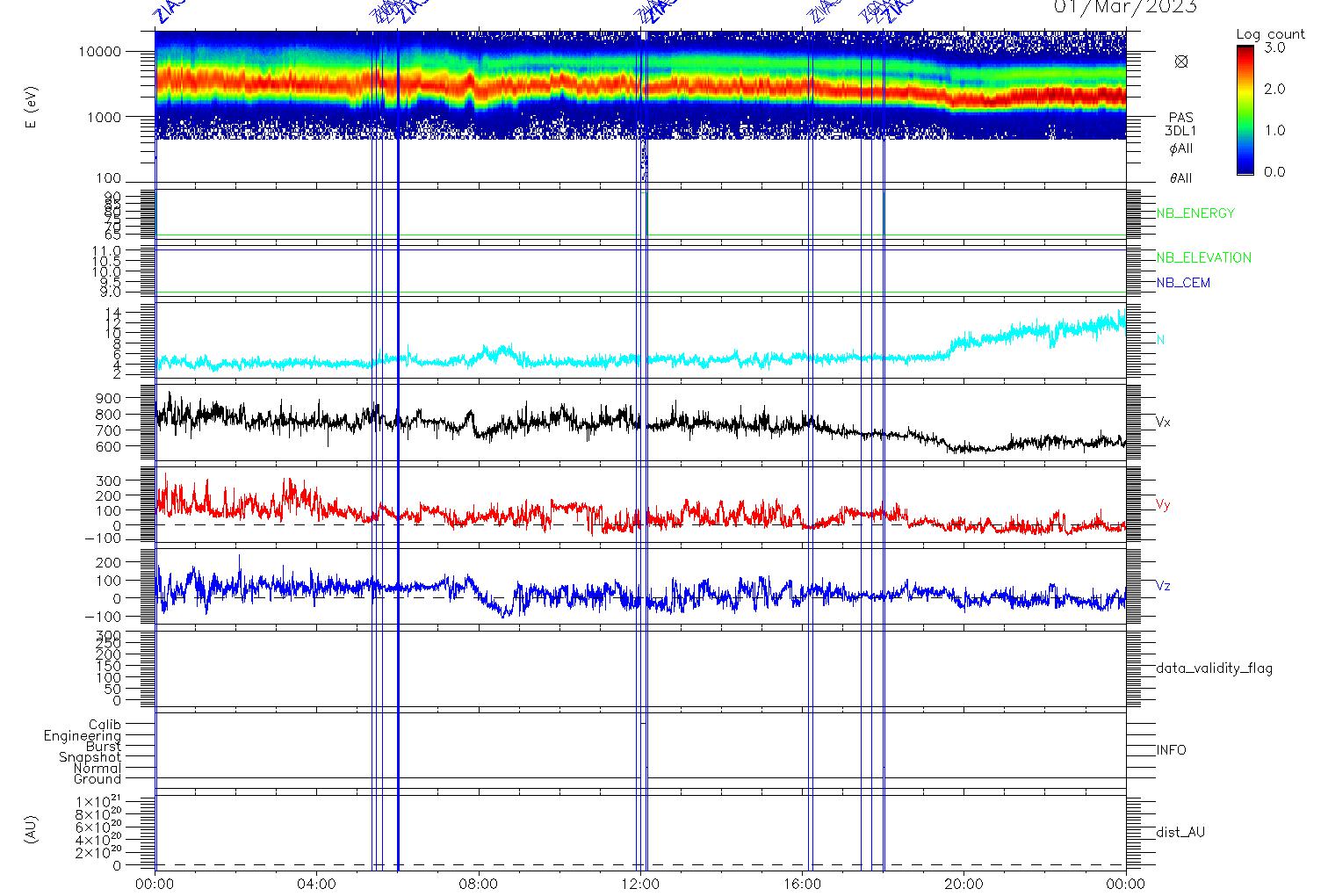Click the 1000 tick on the energy axis
Image resolution: width=1328 pixels, height=896 pixels.
point(103,117)
